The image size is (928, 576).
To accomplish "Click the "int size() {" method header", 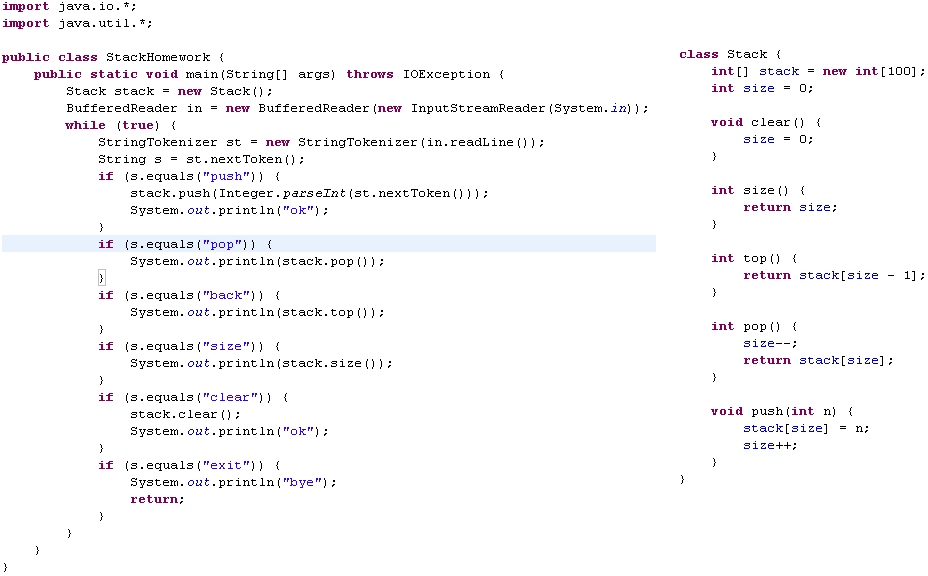I will (758, 191).
